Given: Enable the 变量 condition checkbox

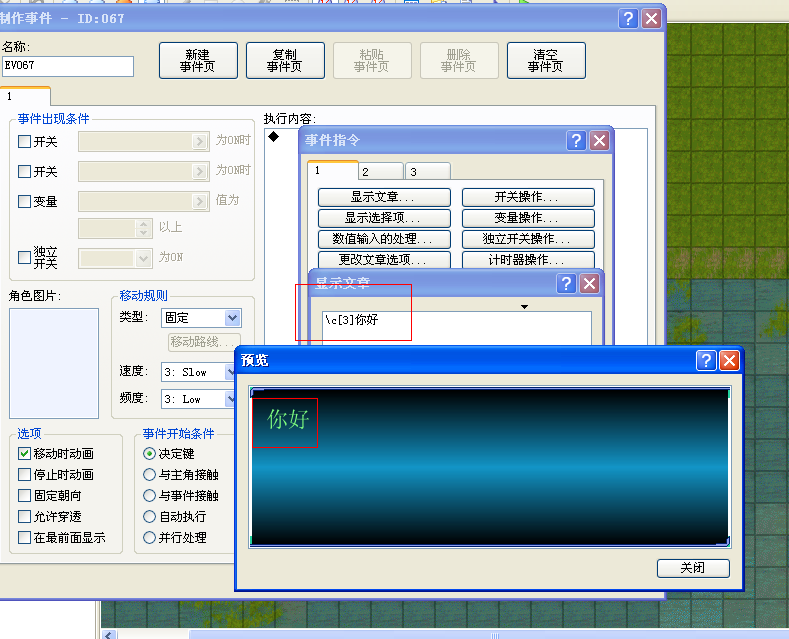Looking at the screenshot, I should tap(24, 202).
